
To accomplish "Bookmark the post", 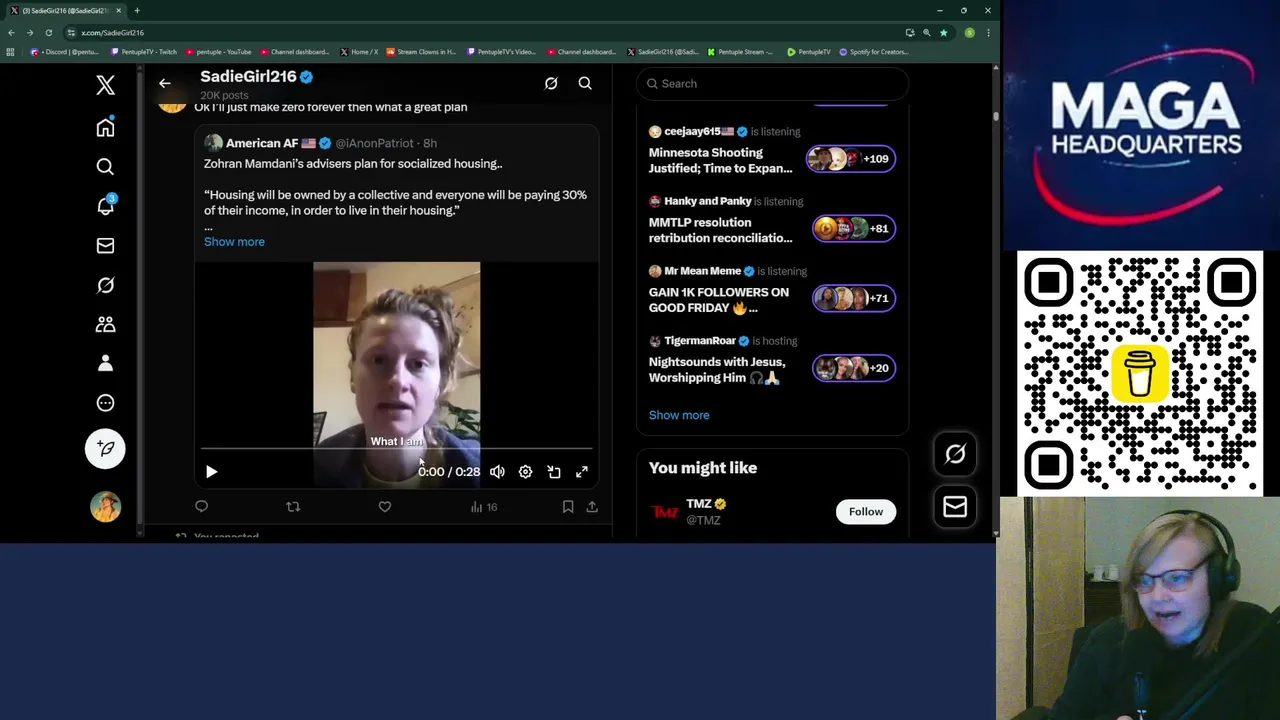I will coord(567,507).
